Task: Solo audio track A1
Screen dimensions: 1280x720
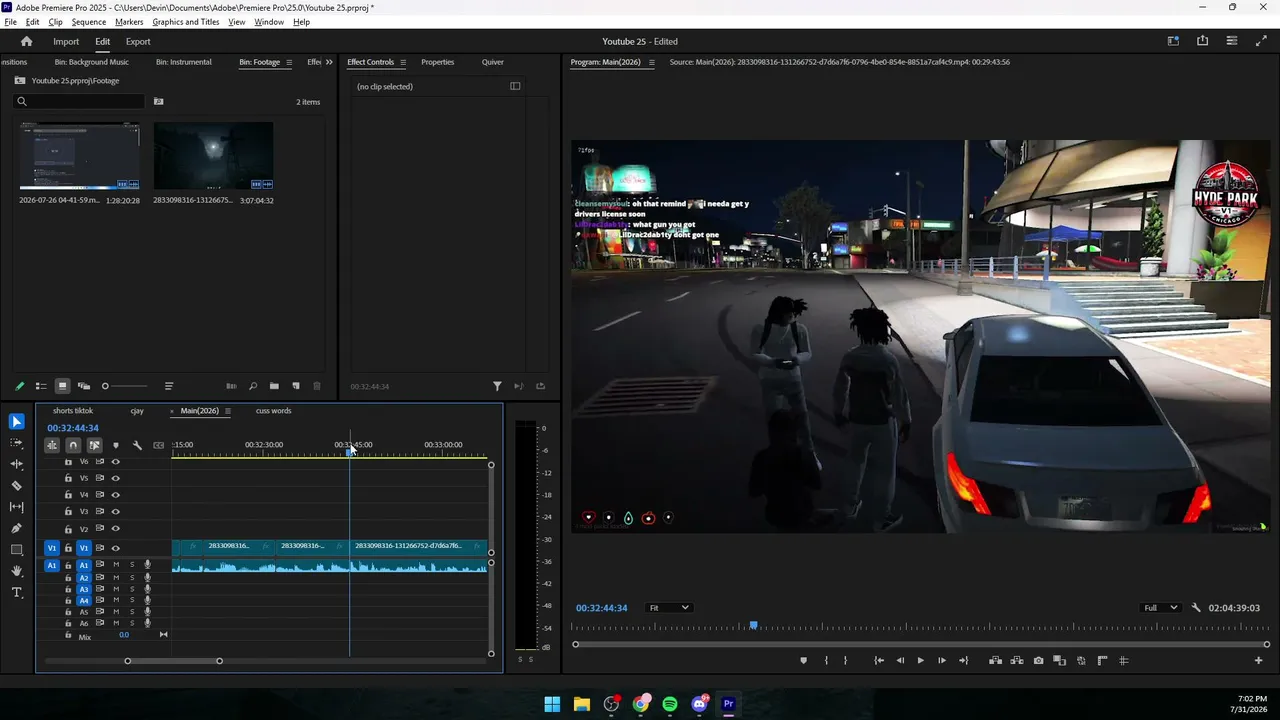Action: pos(131,565)
